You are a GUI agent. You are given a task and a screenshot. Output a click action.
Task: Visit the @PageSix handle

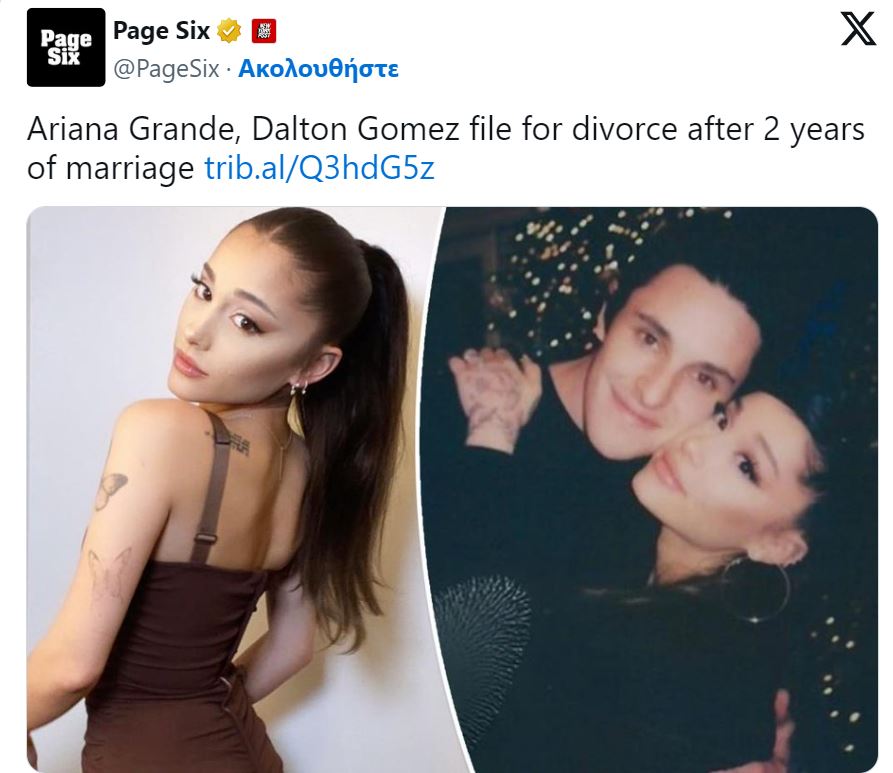166,69
